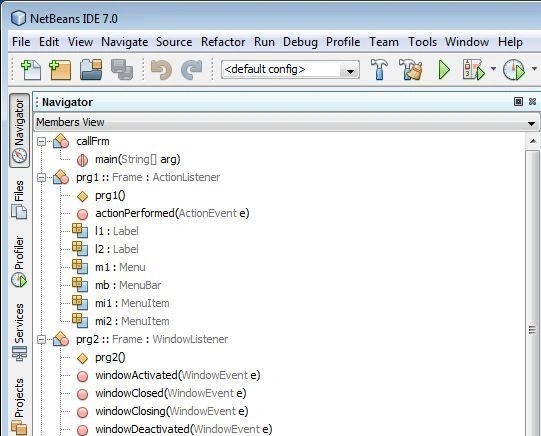Collapse the callFrm class node
Screen dimensions: 541x436
pos(41,141)
